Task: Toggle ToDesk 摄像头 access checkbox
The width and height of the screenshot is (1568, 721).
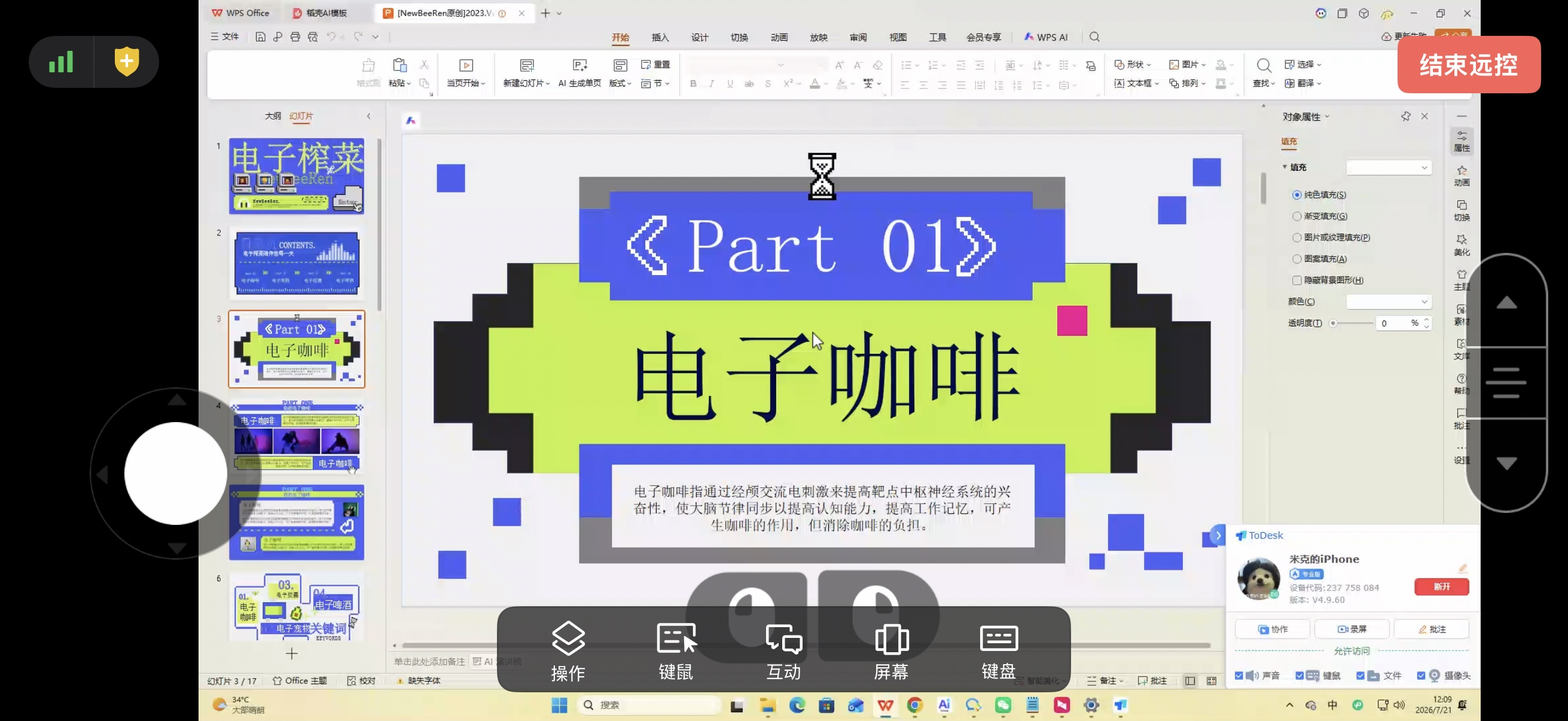Action: coord(1421,676)
